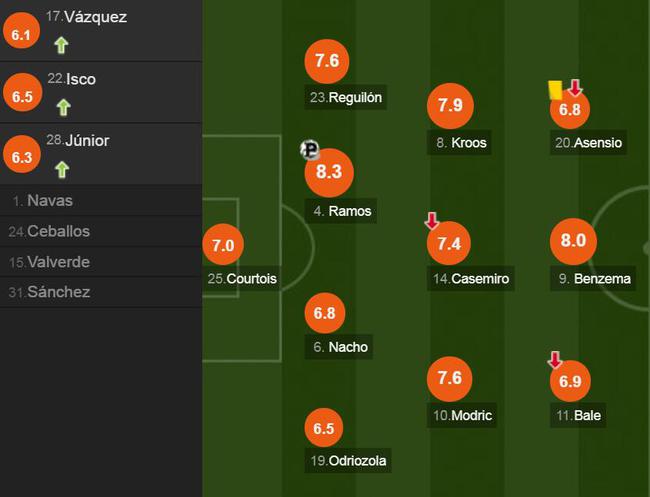
Task: Click the green sub-on arrow under Isco
Action: [x=63, y=107]
